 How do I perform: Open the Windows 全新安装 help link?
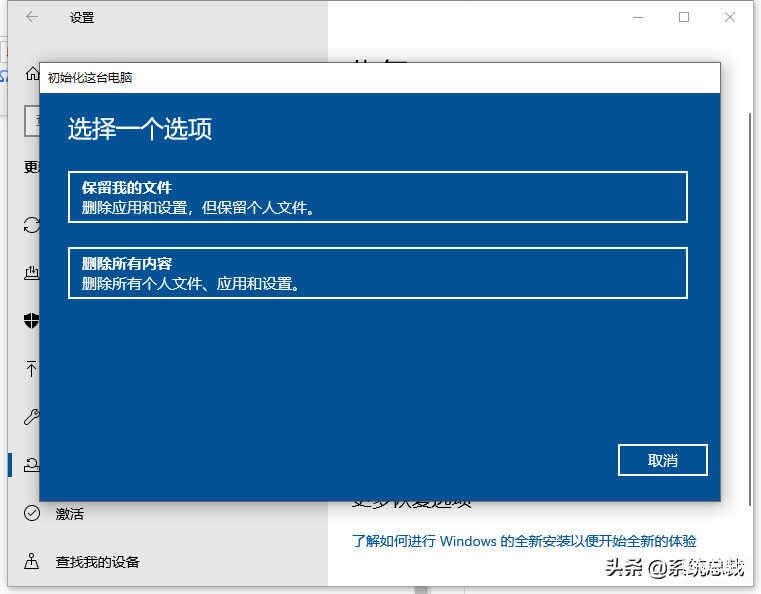(524, 541)
